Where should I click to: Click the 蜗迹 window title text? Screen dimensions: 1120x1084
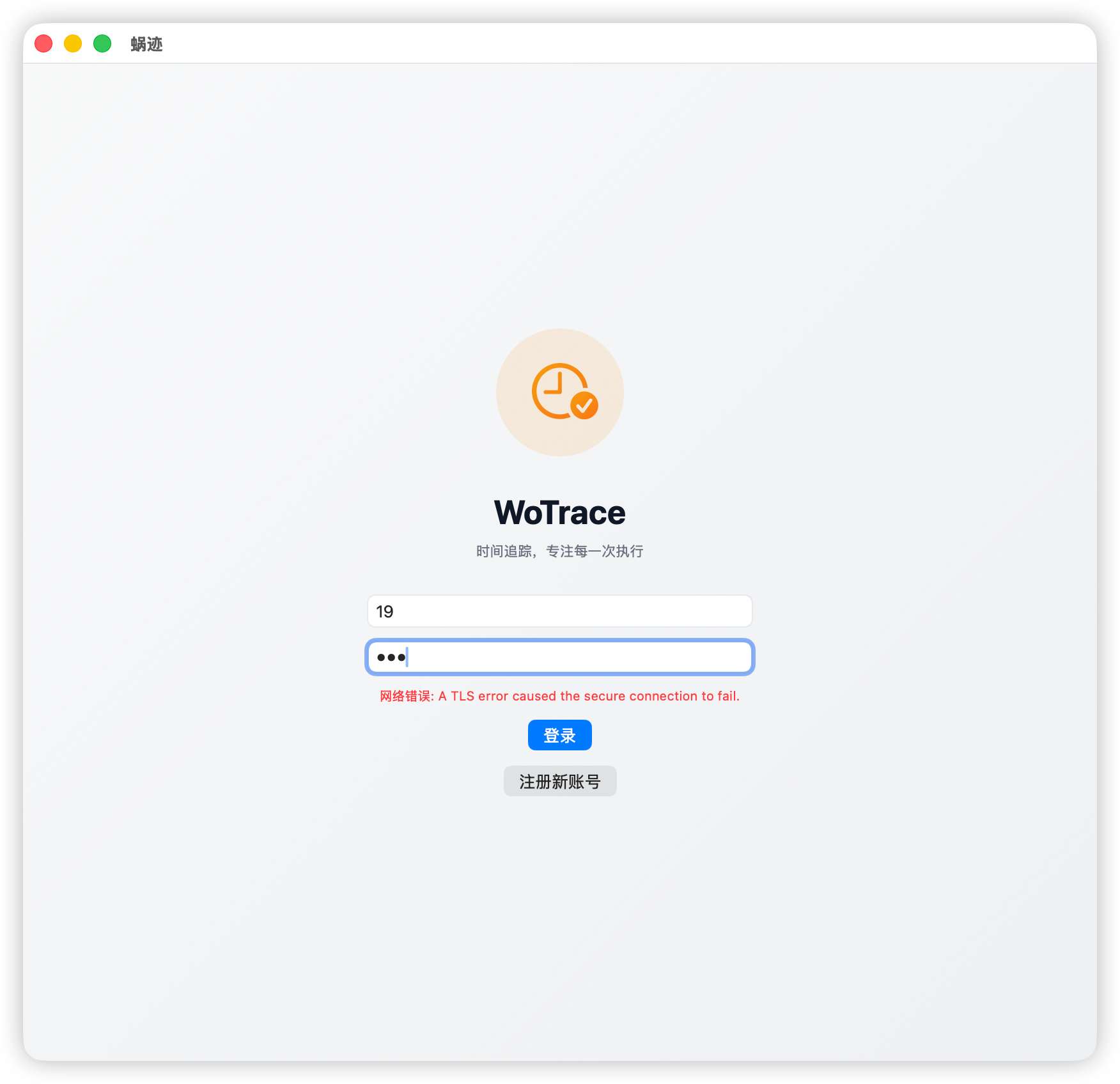146,44
